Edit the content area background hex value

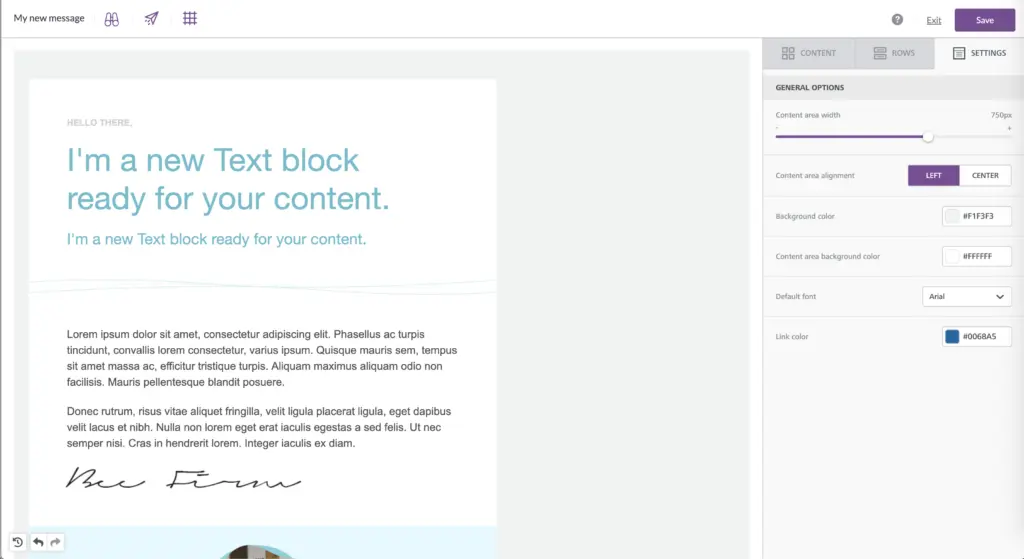(x=978, y=257)
